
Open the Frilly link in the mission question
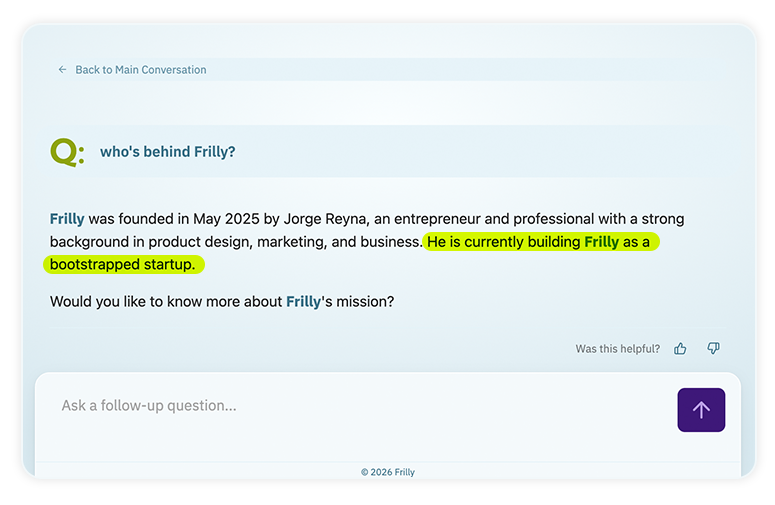303,301
